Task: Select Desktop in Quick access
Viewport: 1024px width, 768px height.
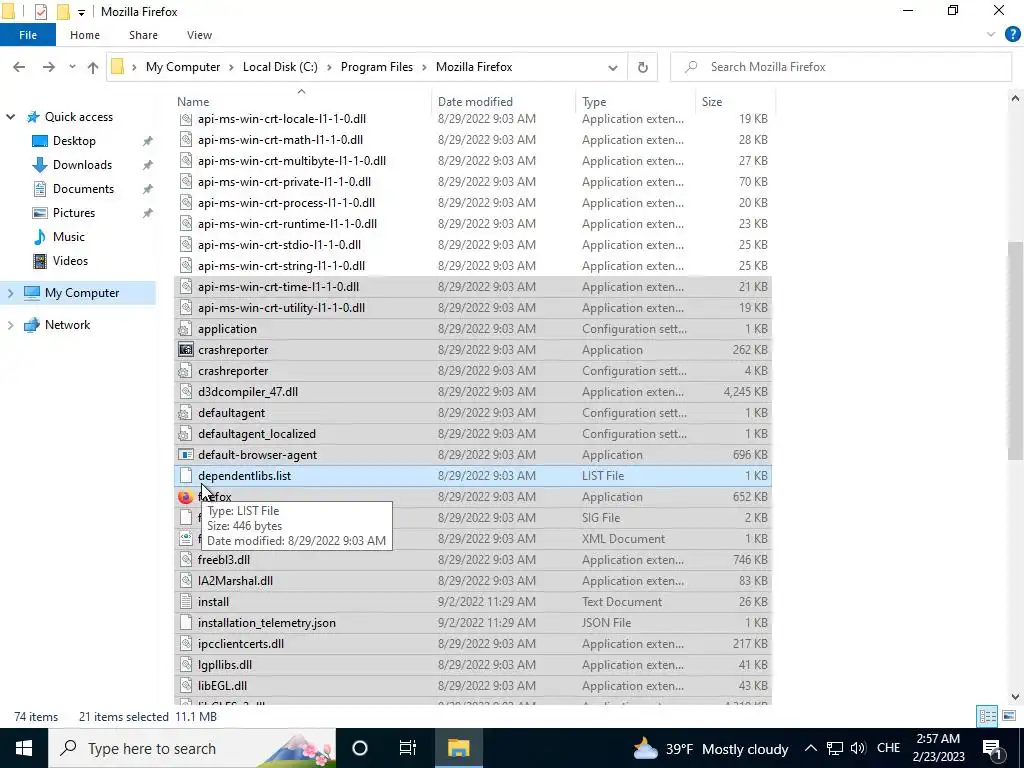Action: tap(74, 140)
